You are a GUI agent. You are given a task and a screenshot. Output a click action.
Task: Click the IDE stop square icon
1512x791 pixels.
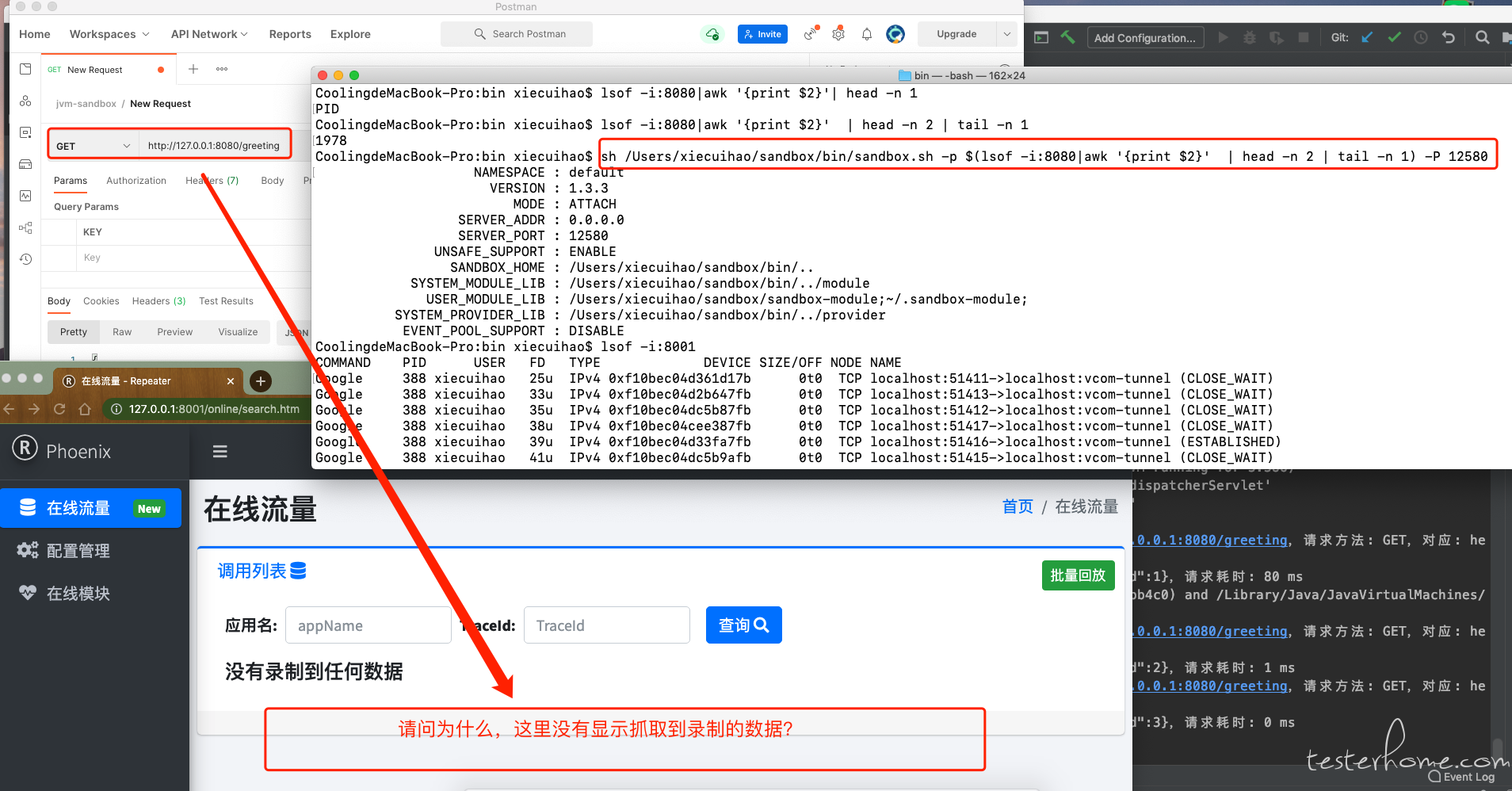pos(1304,37)
